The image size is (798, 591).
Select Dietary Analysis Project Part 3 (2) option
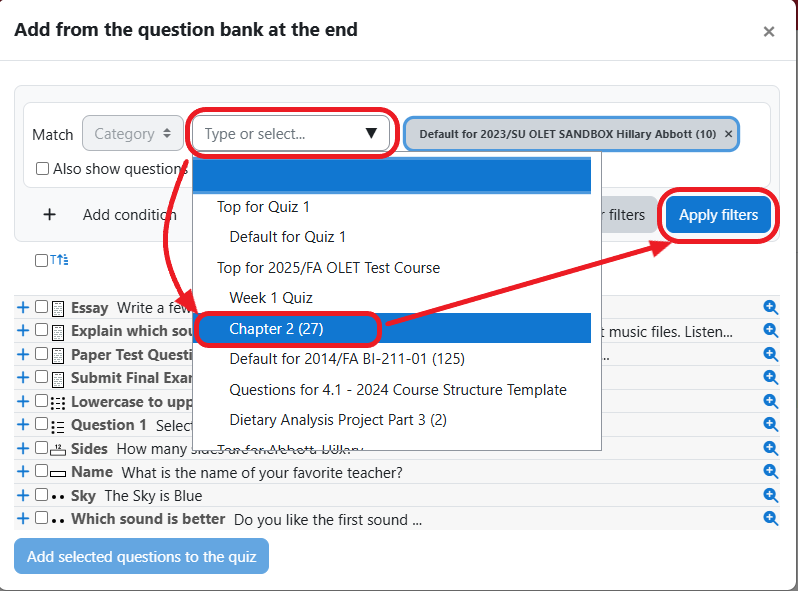click(337, 420)
